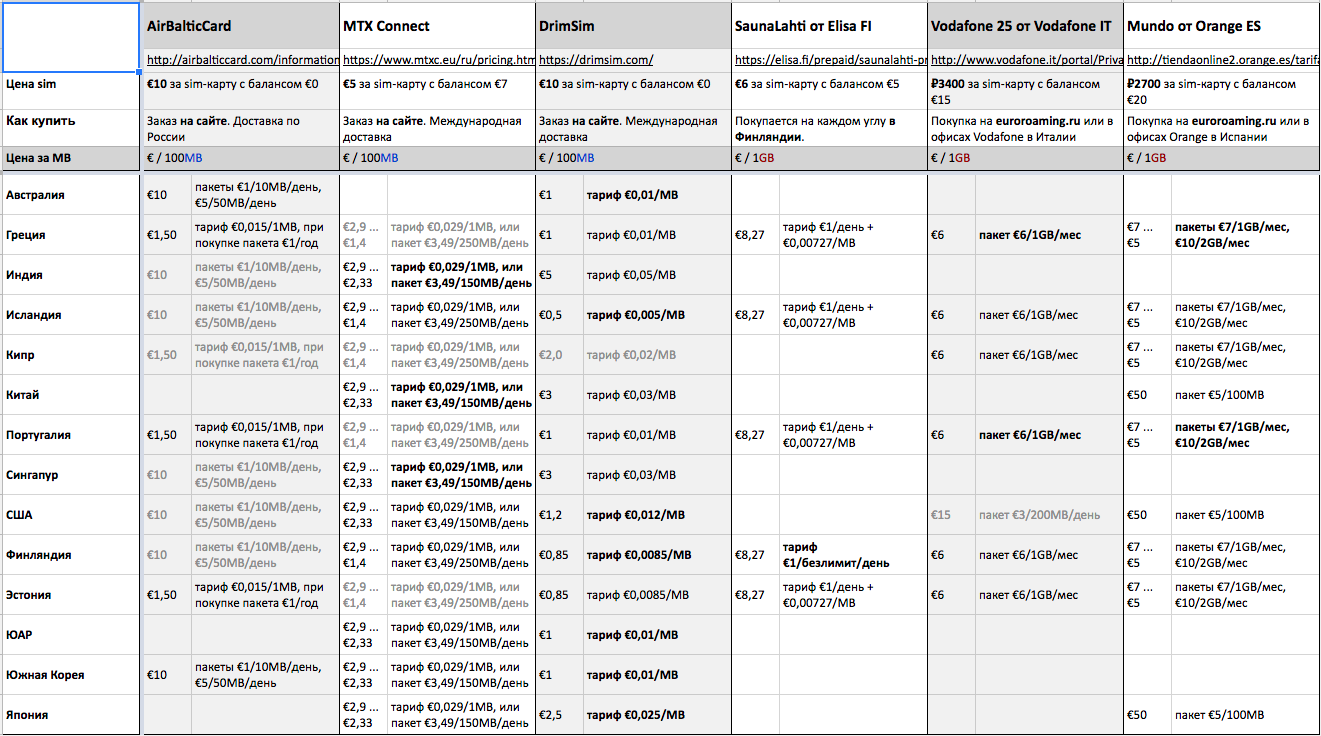The height and width of the screenshot is (736, 1321).
Task: Click 'офисах Orange в Испании' purchase cell
Action: 1223,128
